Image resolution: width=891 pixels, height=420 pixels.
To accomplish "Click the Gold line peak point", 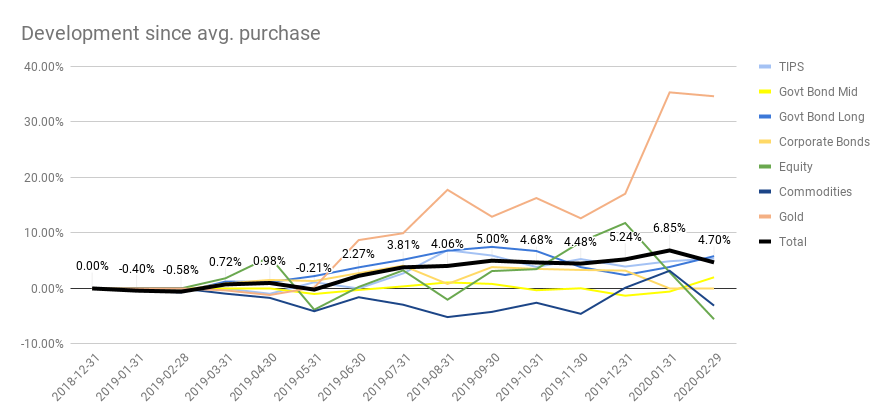I will click(669, 92).
